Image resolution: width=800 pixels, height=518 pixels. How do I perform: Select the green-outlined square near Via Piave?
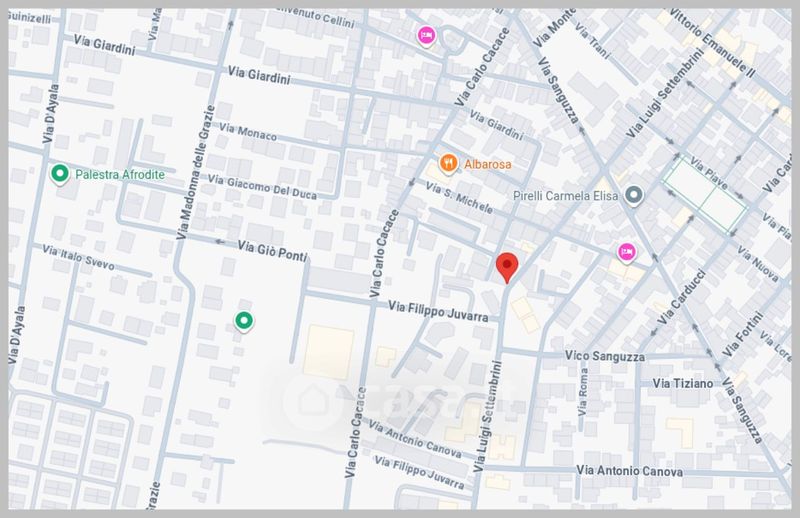pos(706,193)
